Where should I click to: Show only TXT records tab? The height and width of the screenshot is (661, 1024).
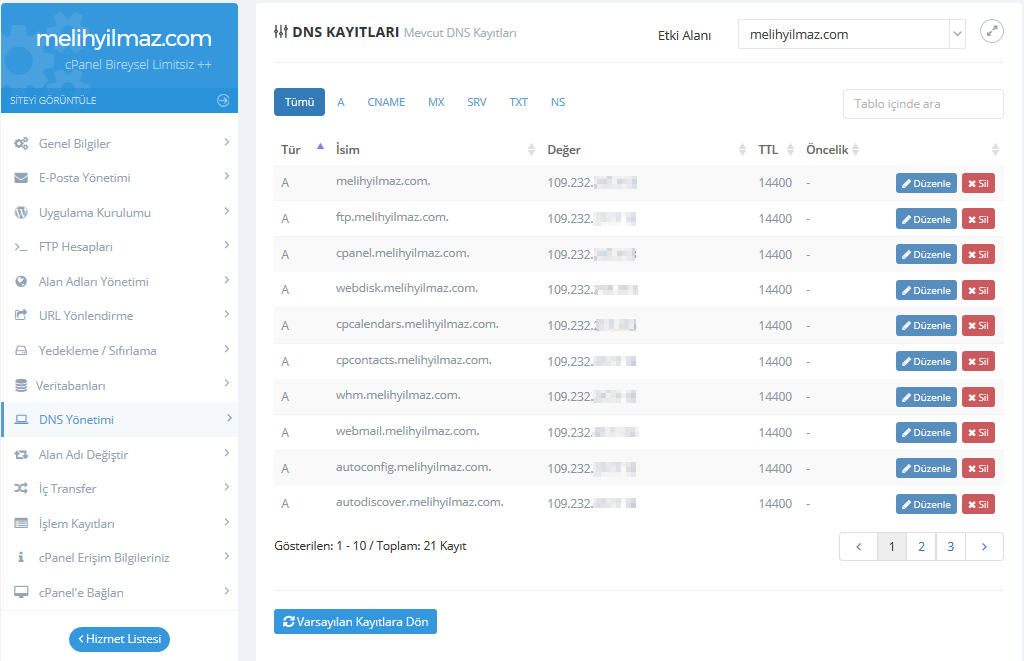518,102
